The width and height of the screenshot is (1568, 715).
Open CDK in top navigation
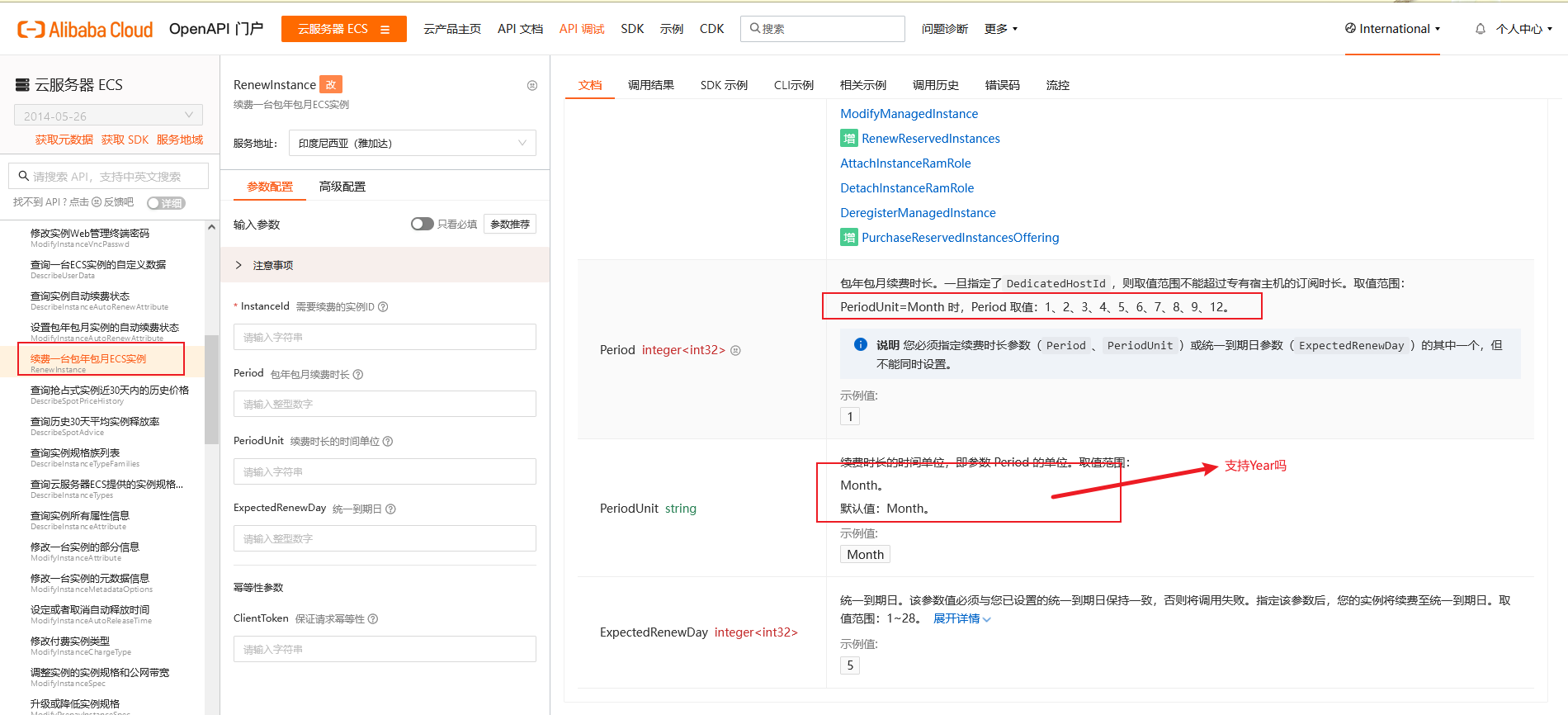(x=711, y=29)
